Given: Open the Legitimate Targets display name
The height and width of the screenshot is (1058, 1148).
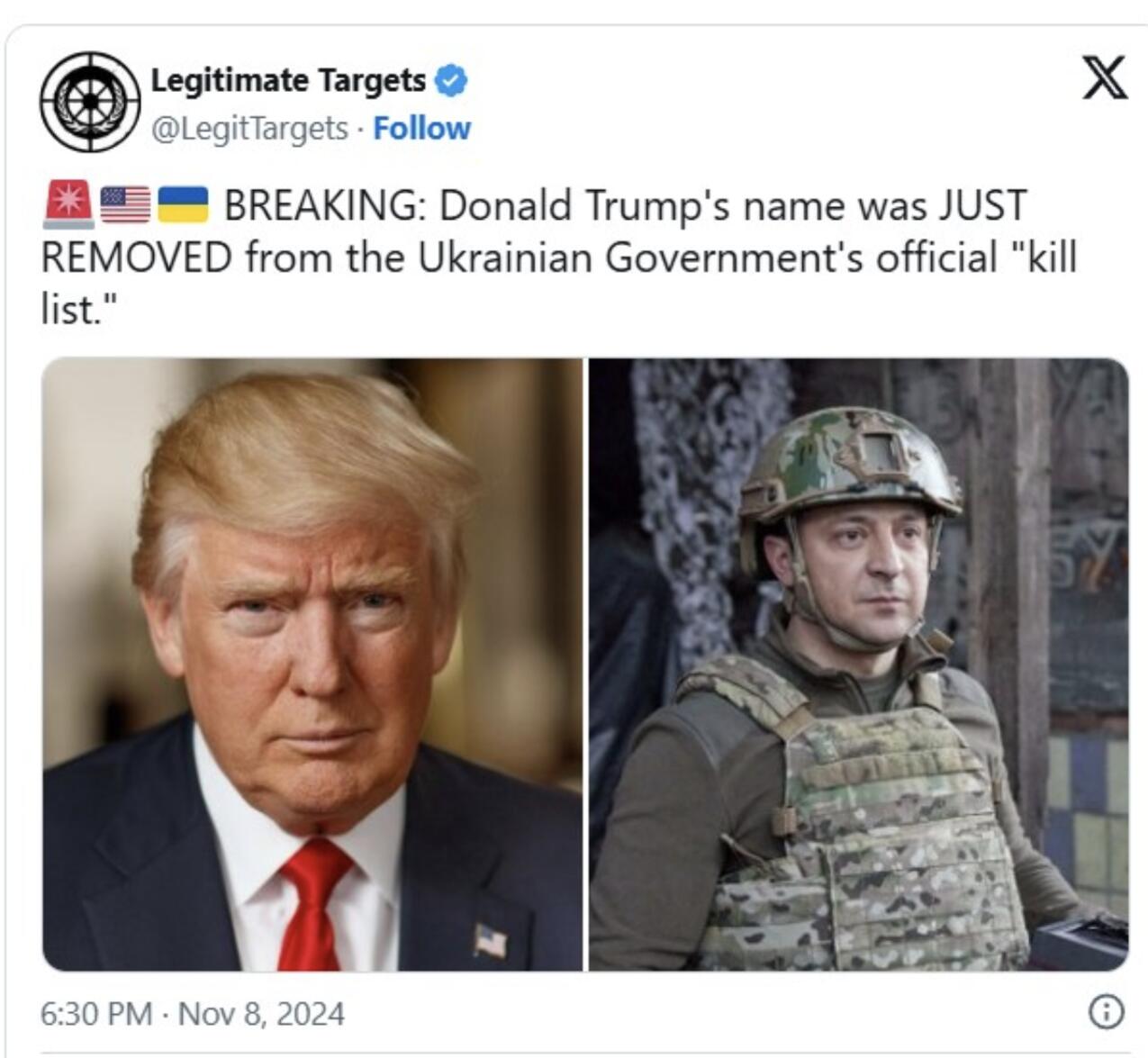Looking at the screenshot, I should (288, 80).
